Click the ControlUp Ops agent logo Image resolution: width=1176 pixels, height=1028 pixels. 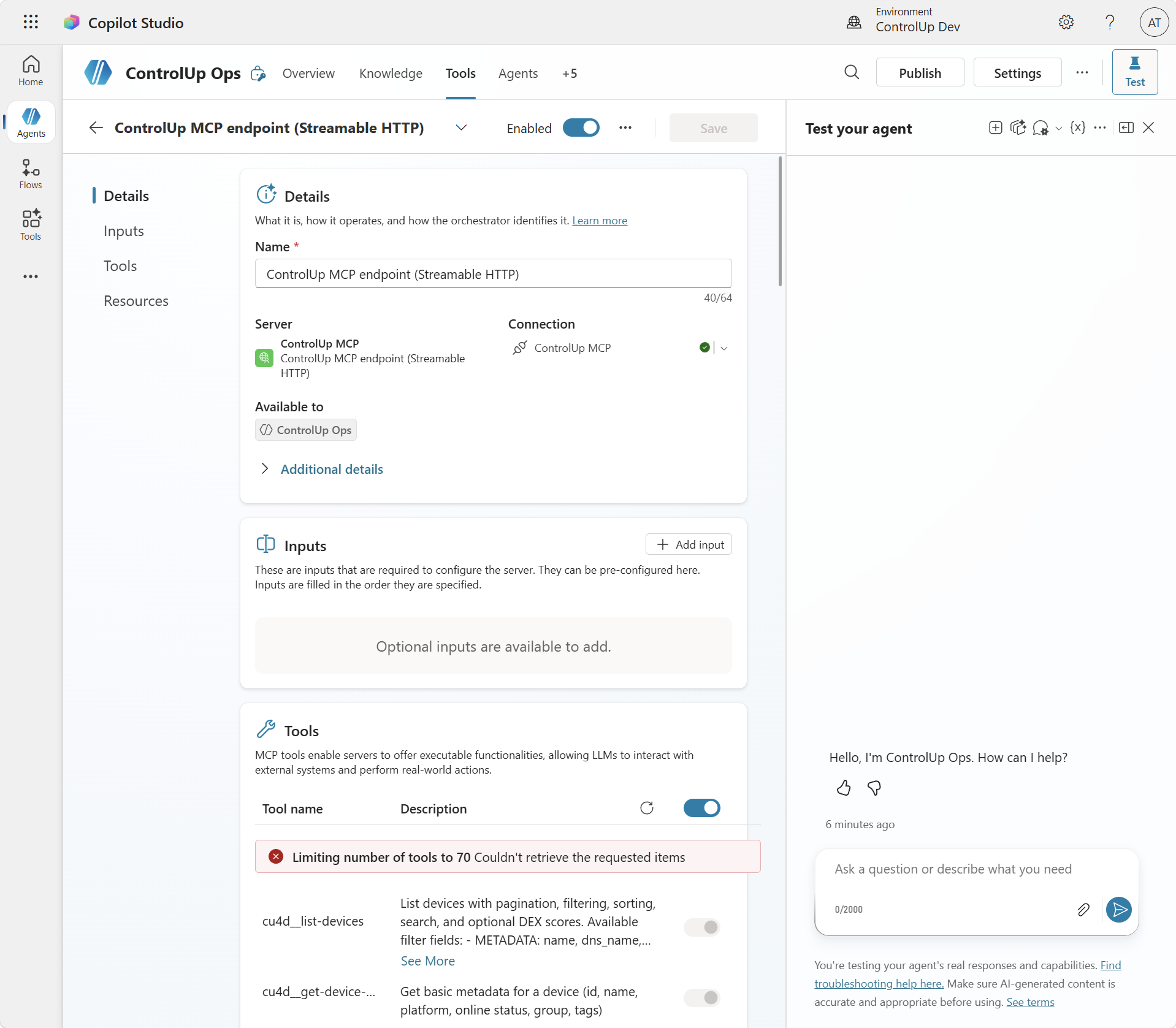[98, 73]
